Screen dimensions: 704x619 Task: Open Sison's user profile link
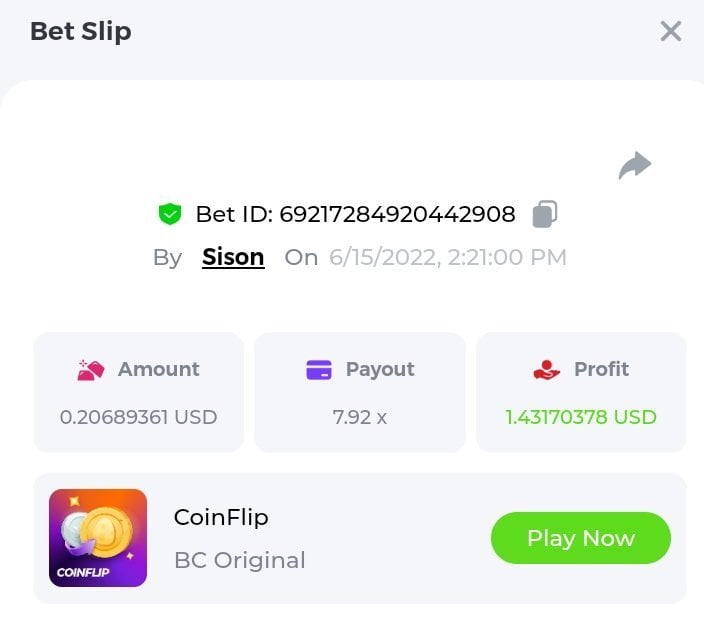point(233,257)
